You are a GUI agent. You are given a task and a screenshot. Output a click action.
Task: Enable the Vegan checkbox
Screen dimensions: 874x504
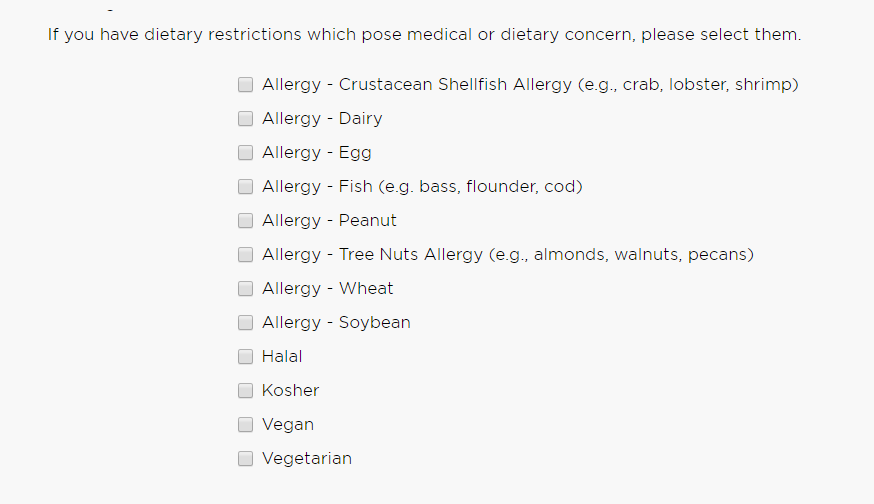point(245,425)
